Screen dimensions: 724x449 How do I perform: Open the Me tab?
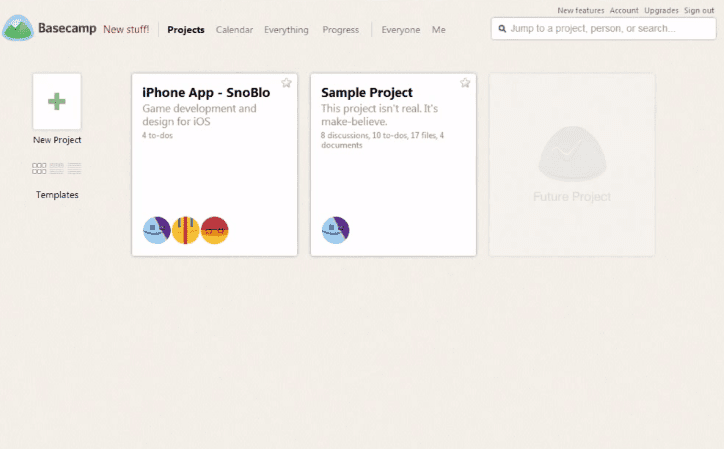coord(439,30)
